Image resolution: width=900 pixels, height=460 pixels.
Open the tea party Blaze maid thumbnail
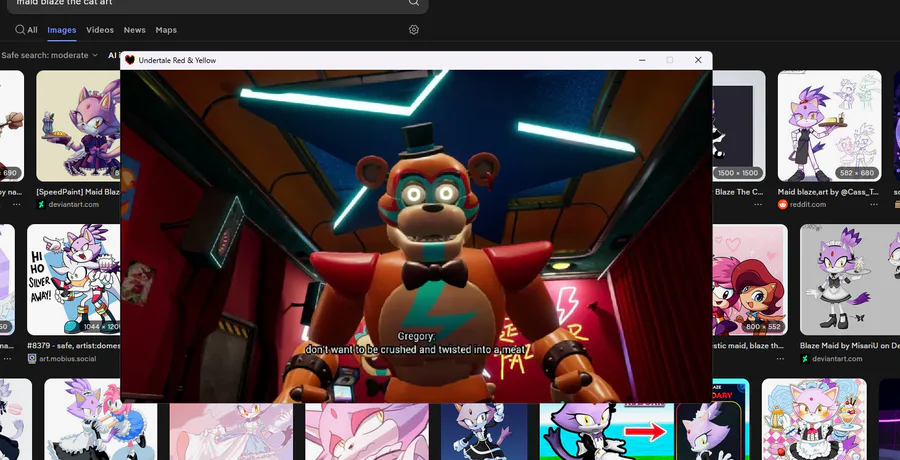click(x=814, y=419)
